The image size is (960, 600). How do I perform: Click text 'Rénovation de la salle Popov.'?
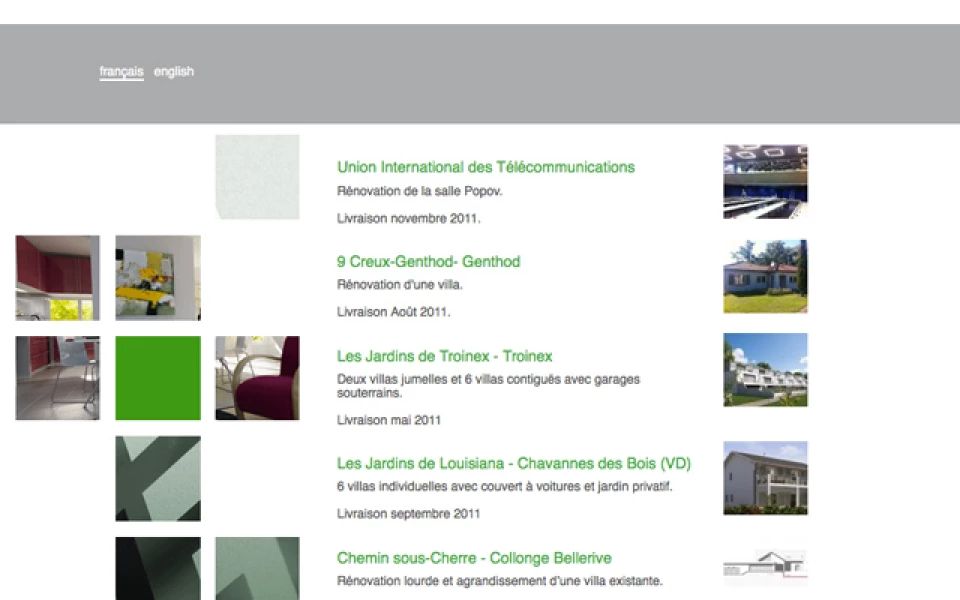[419, 191]
